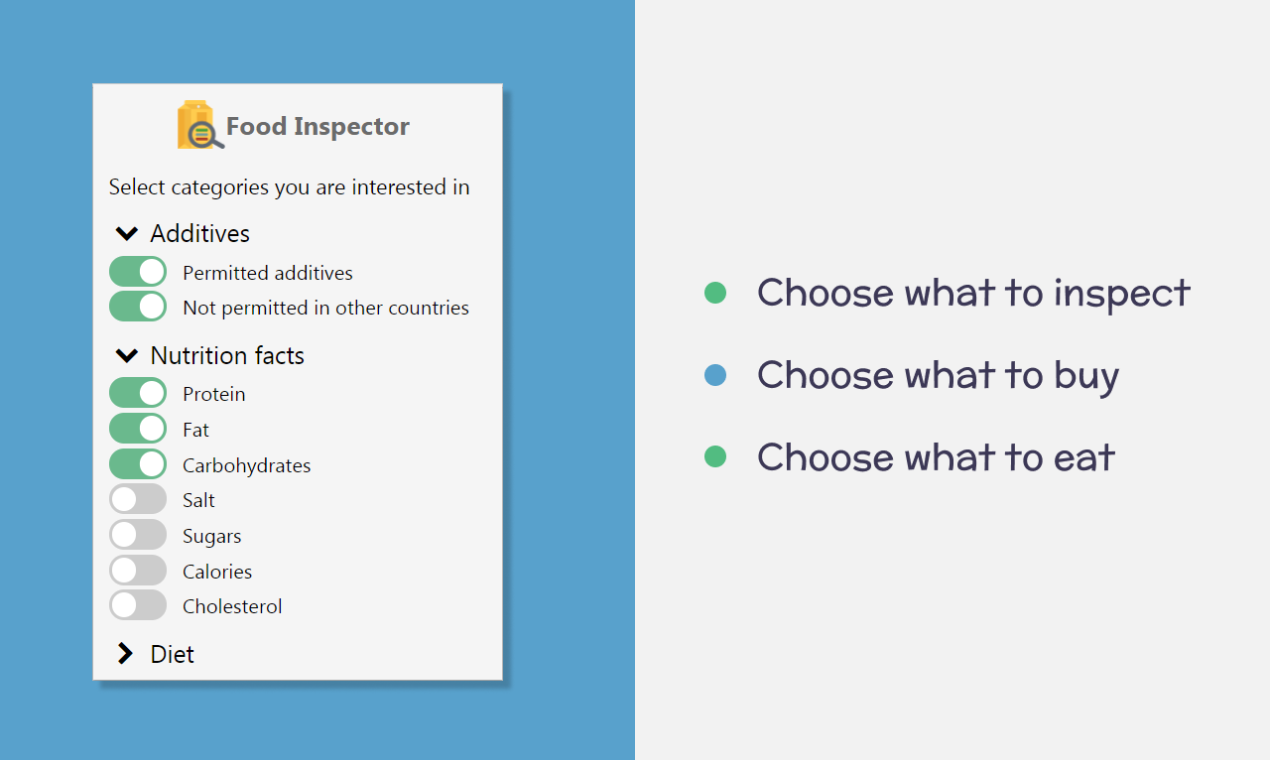Viewport: 1270px width, 760px height.
Task: Collapse the Additives section chevron
Action: tap(126, 234)
